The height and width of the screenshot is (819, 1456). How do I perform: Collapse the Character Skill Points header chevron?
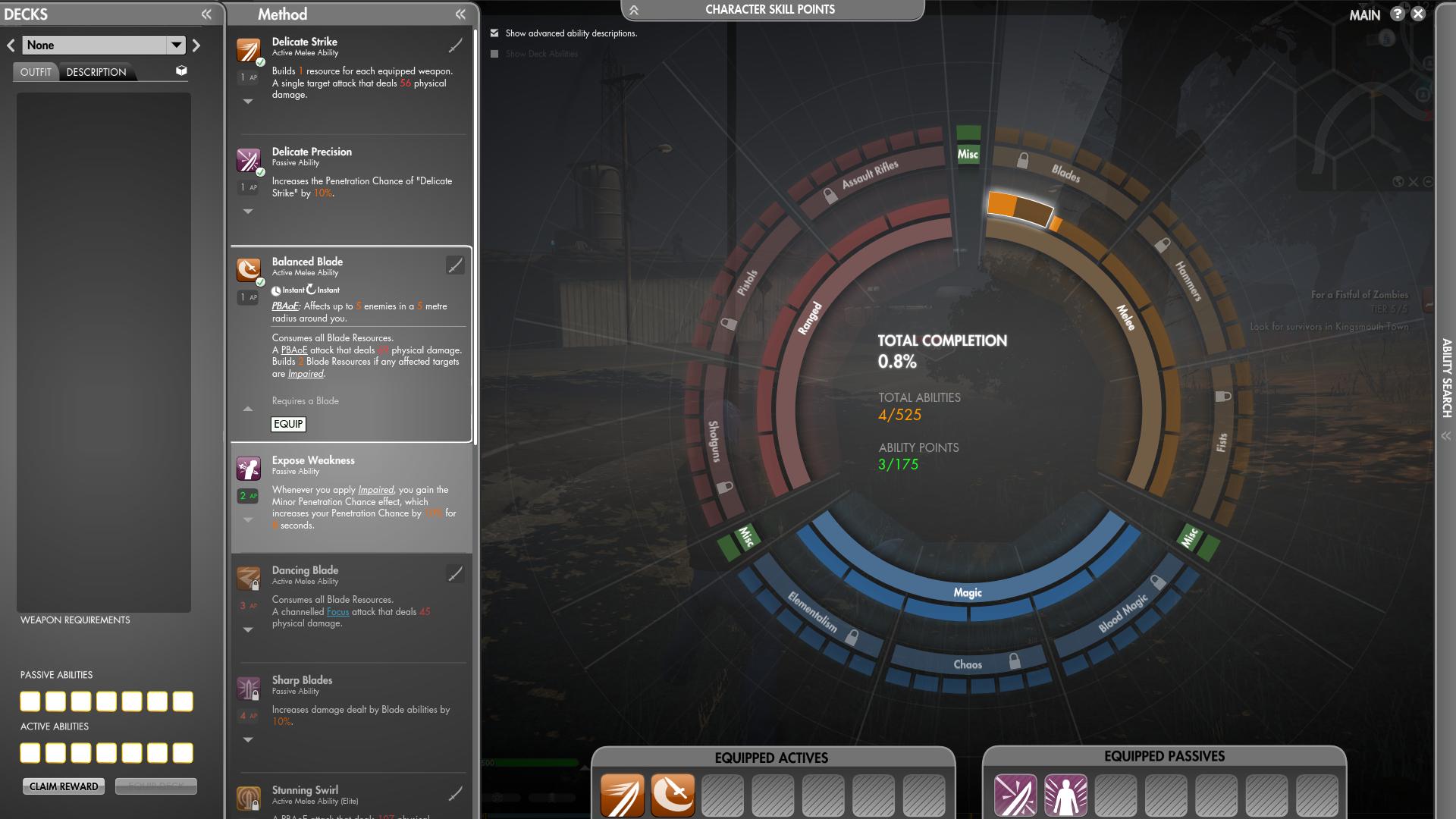[634, 10]
